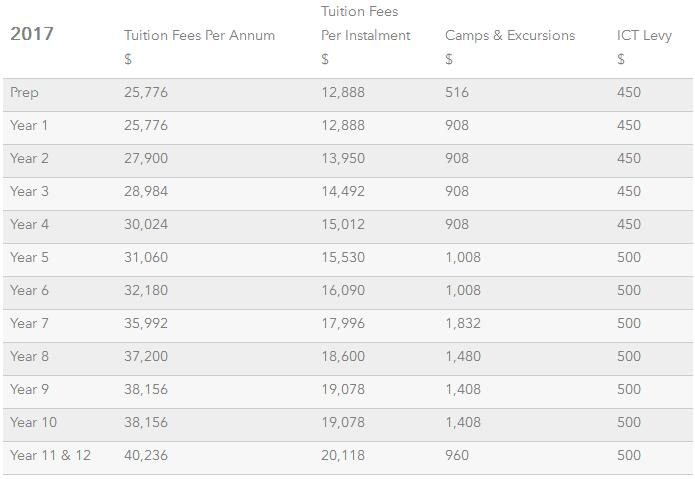Click Year 7 instalment value 17,996
Viewport: 695px width, 479px height.
point(343,323)
